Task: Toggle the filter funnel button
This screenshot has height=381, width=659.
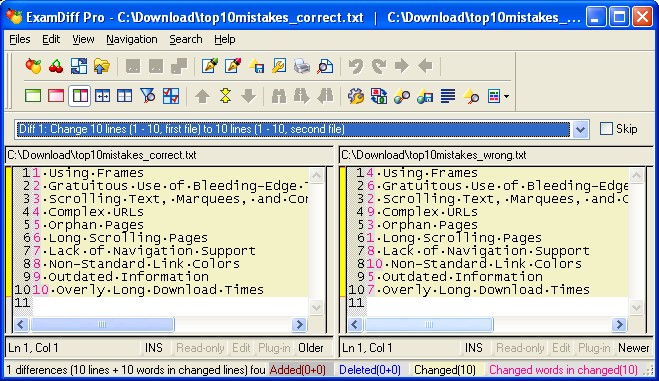Action: (x=148, y=96)
